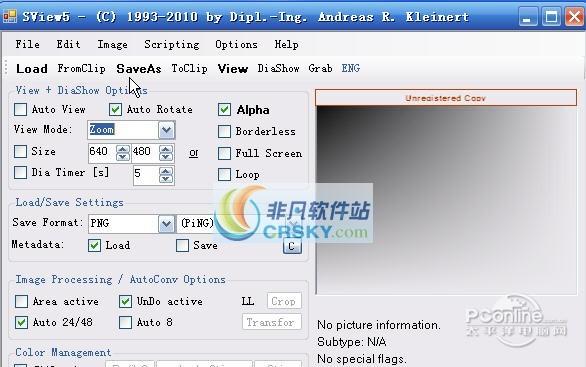The height and width of the screenshot is (367, 586).
Task: Uncheck Metadata Load checkbox
Action: [94, 246]
